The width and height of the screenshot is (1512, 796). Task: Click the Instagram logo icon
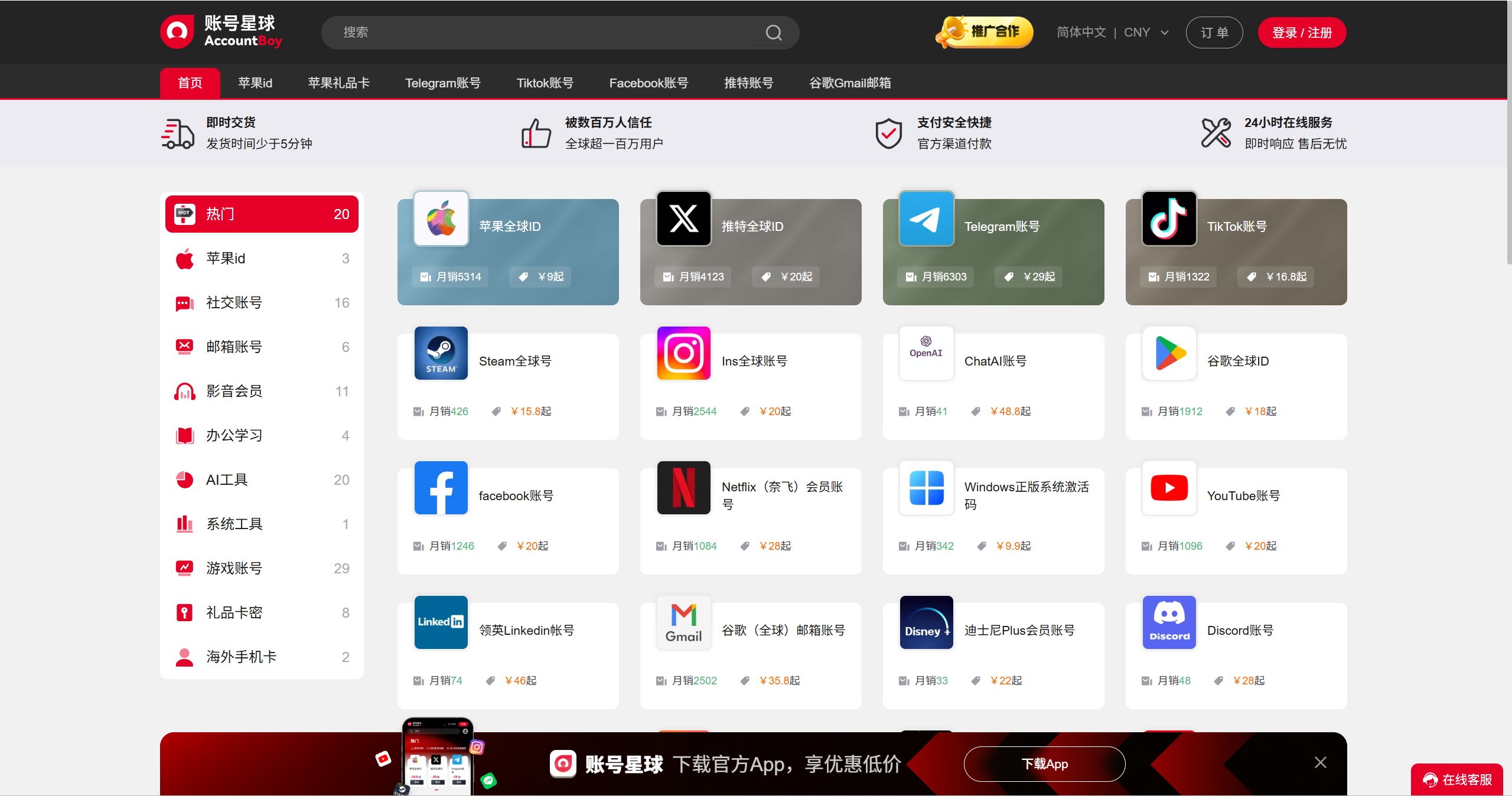(x=683, y=353)
